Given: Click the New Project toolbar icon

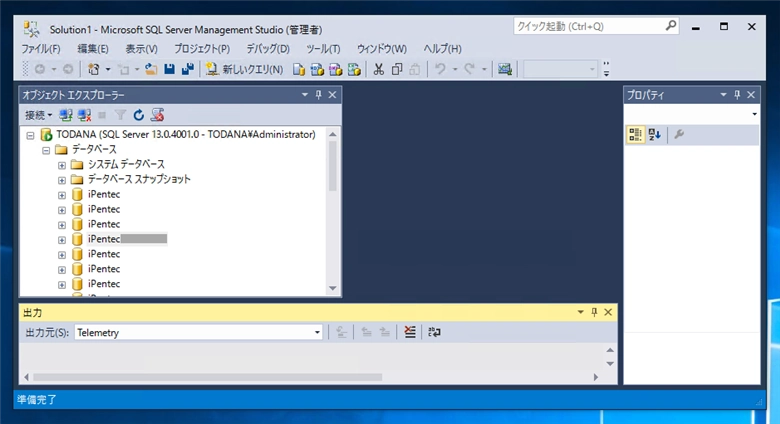Looking at the screenshot, I should click(x=93, y=69).
